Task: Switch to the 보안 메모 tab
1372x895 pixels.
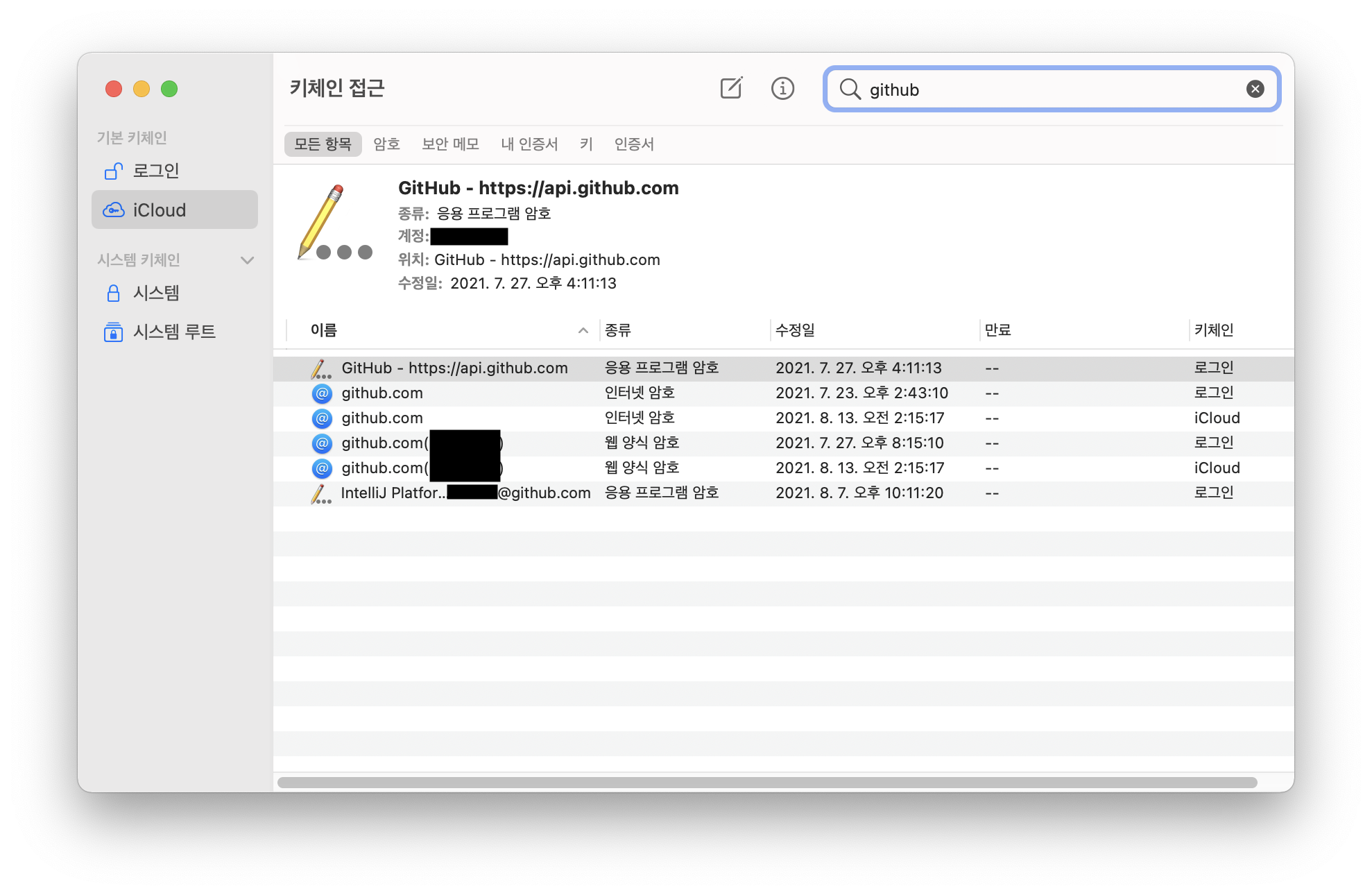Action: pyautogui.click(x=450, y=144)
